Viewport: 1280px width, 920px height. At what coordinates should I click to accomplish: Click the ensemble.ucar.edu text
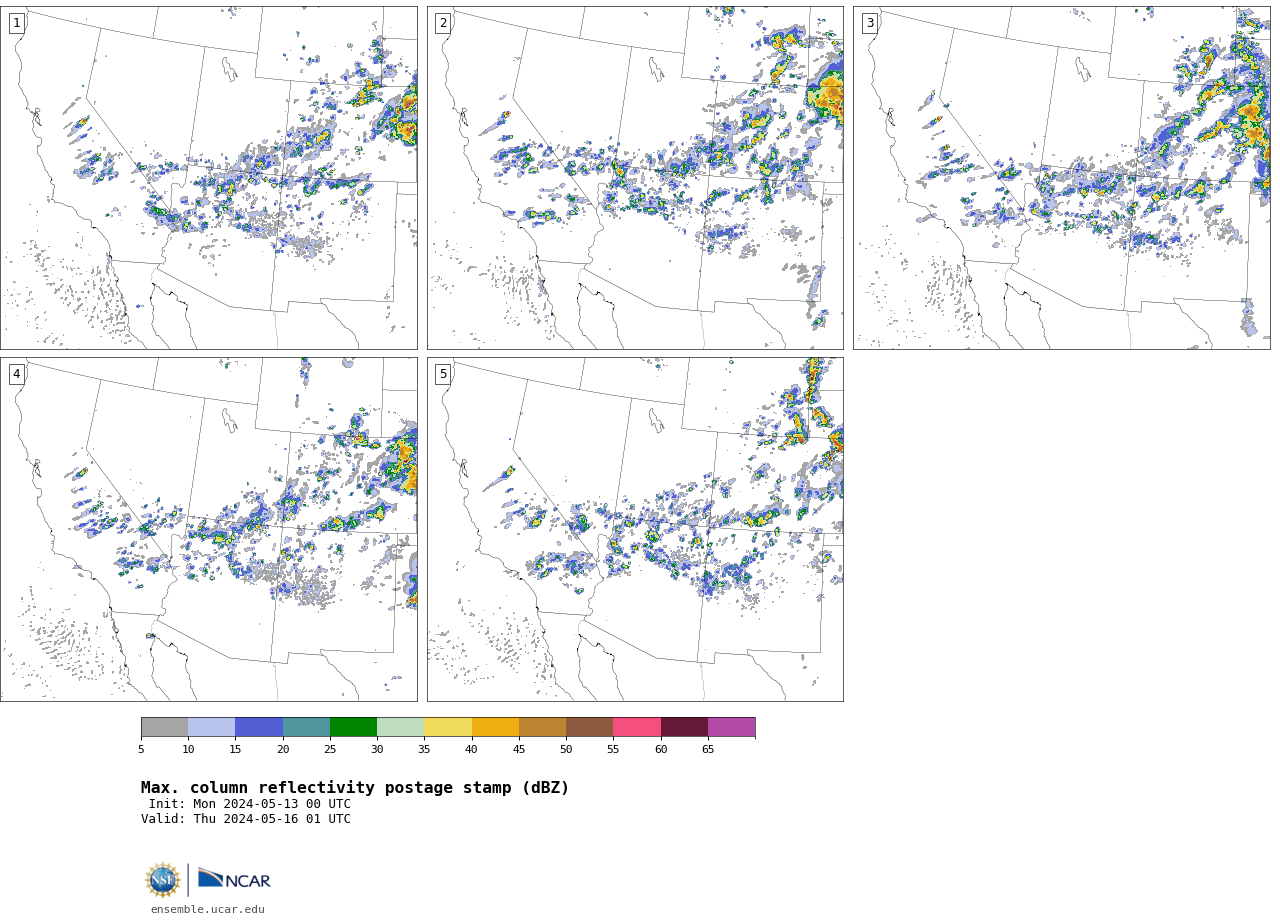coord(208,910)
